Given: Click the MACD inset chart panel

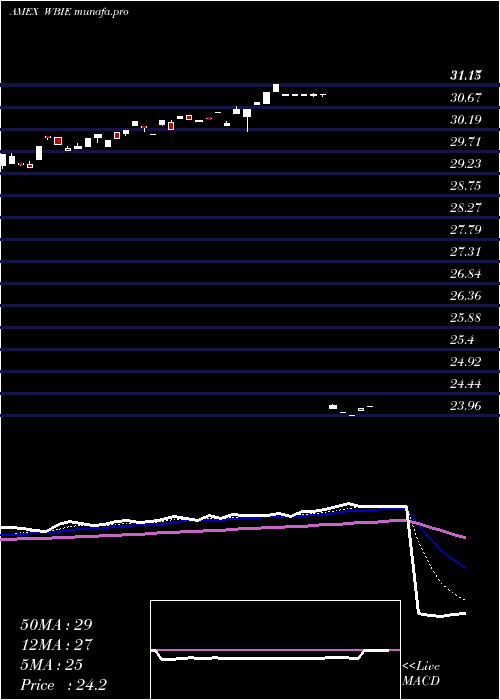Looking at the screenshot, I should [275, 650].
